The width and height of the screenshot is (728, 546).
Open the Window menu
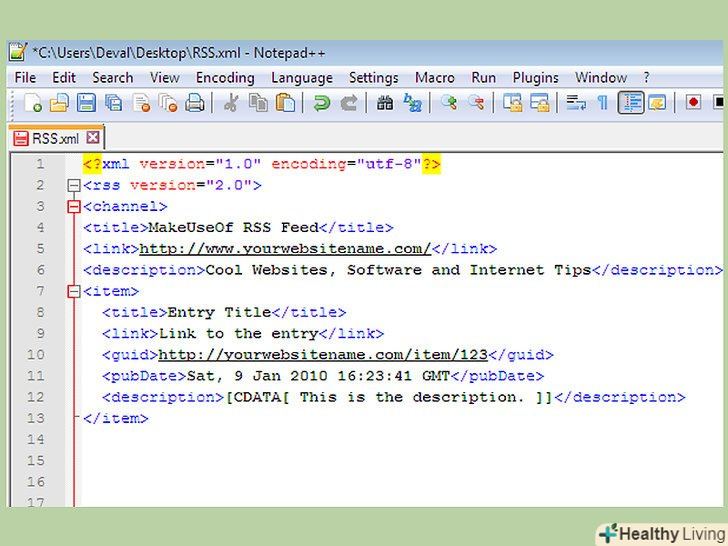[x=601, y=78]
